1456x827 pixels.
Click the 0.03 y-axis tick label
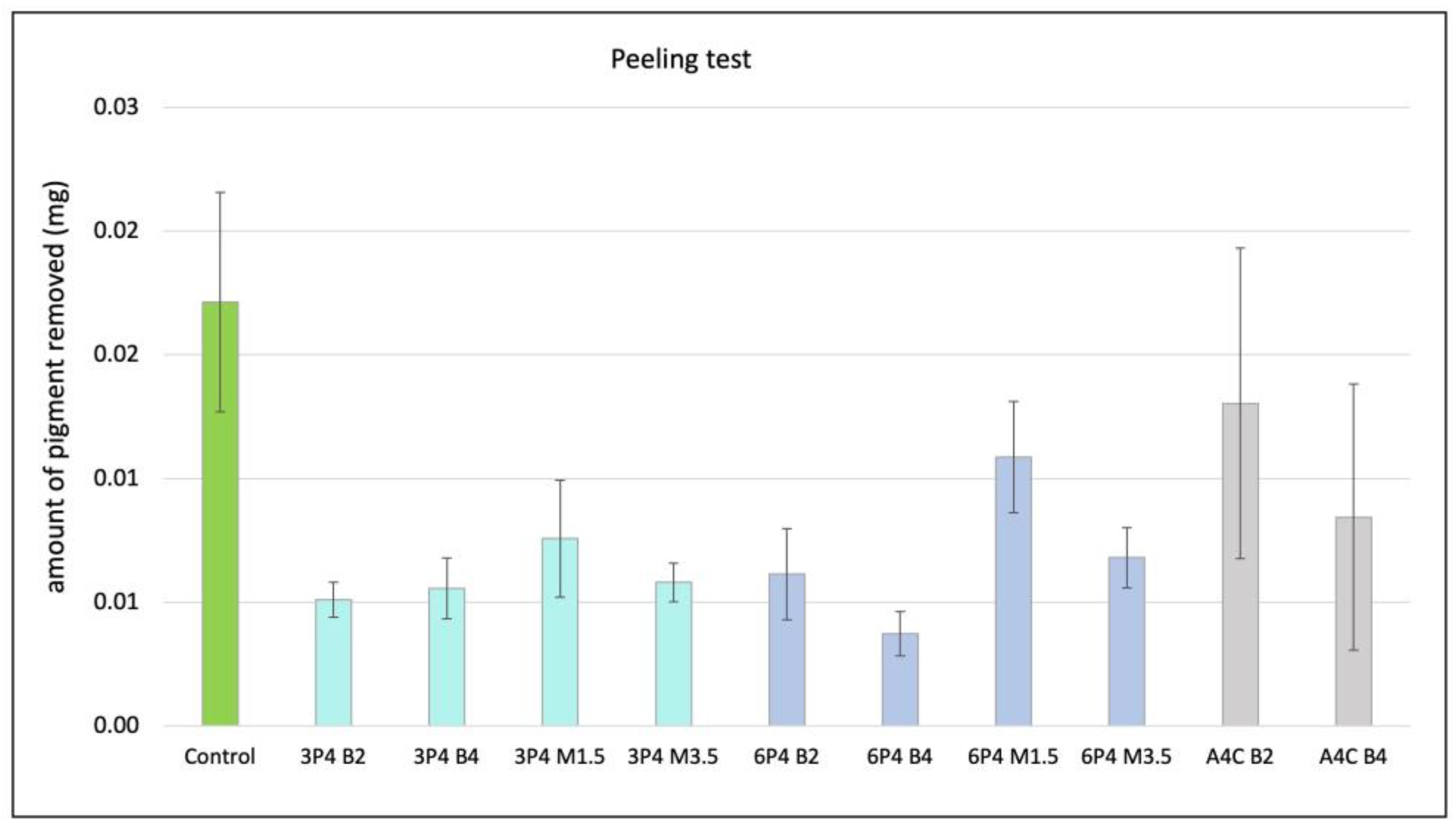(116, 107)
